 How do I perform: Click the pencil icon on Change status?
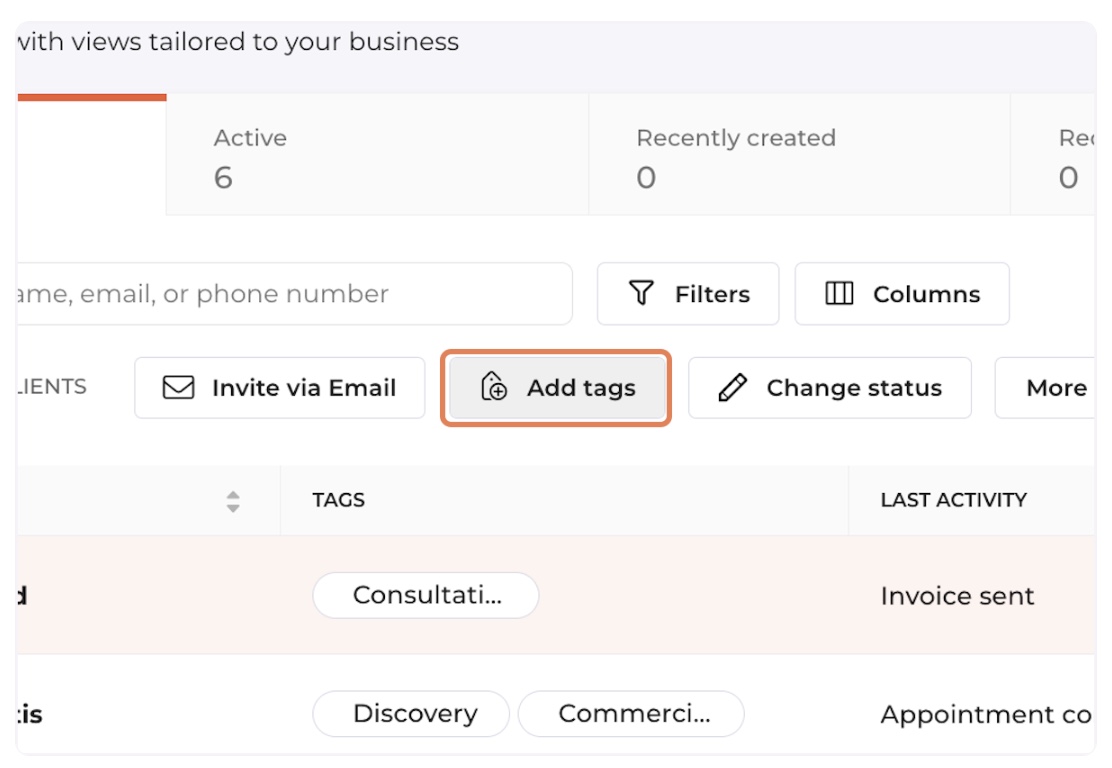[x=733, y=388]
